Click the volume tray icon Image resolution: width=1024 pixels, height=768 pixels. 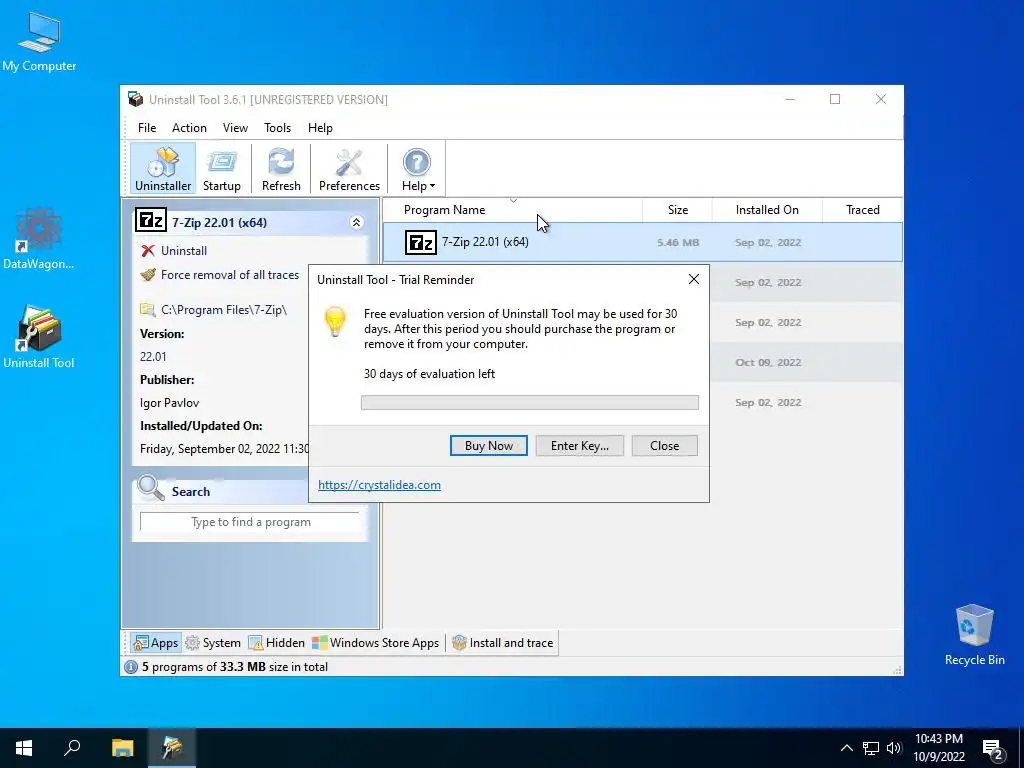point(894,748)
